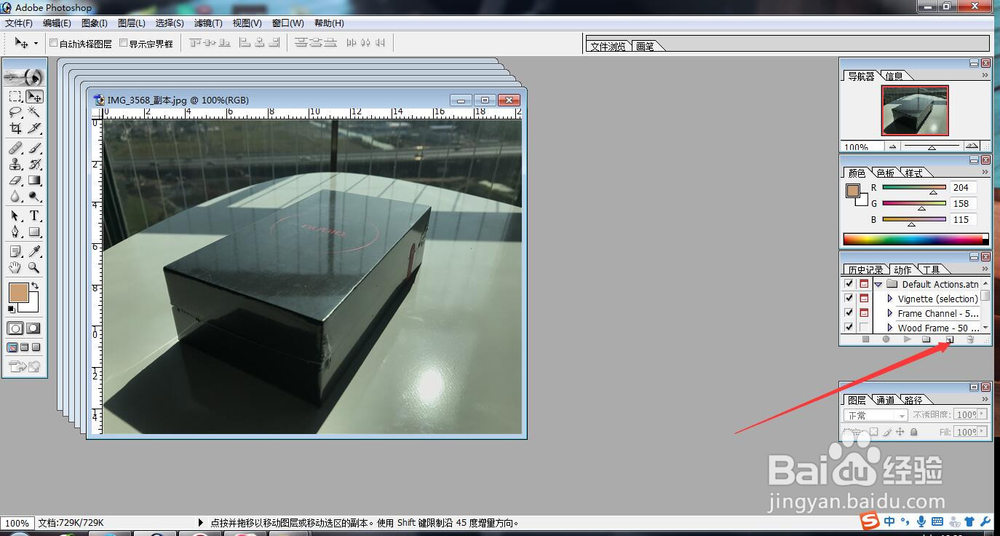
Task: Switch to the 历史记录 tab
Action: pyautogui.click(x=864, y=270)
